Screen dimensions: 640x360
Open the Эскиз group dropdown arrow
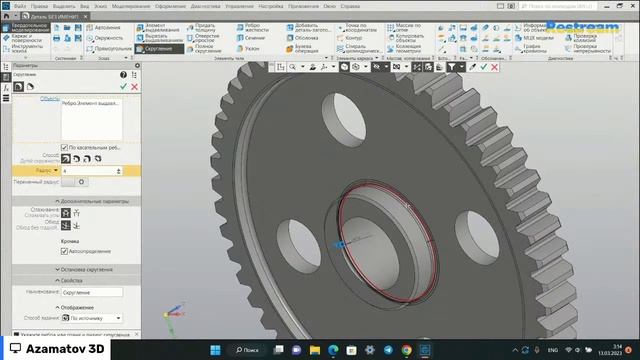click(x=126, y=58)
